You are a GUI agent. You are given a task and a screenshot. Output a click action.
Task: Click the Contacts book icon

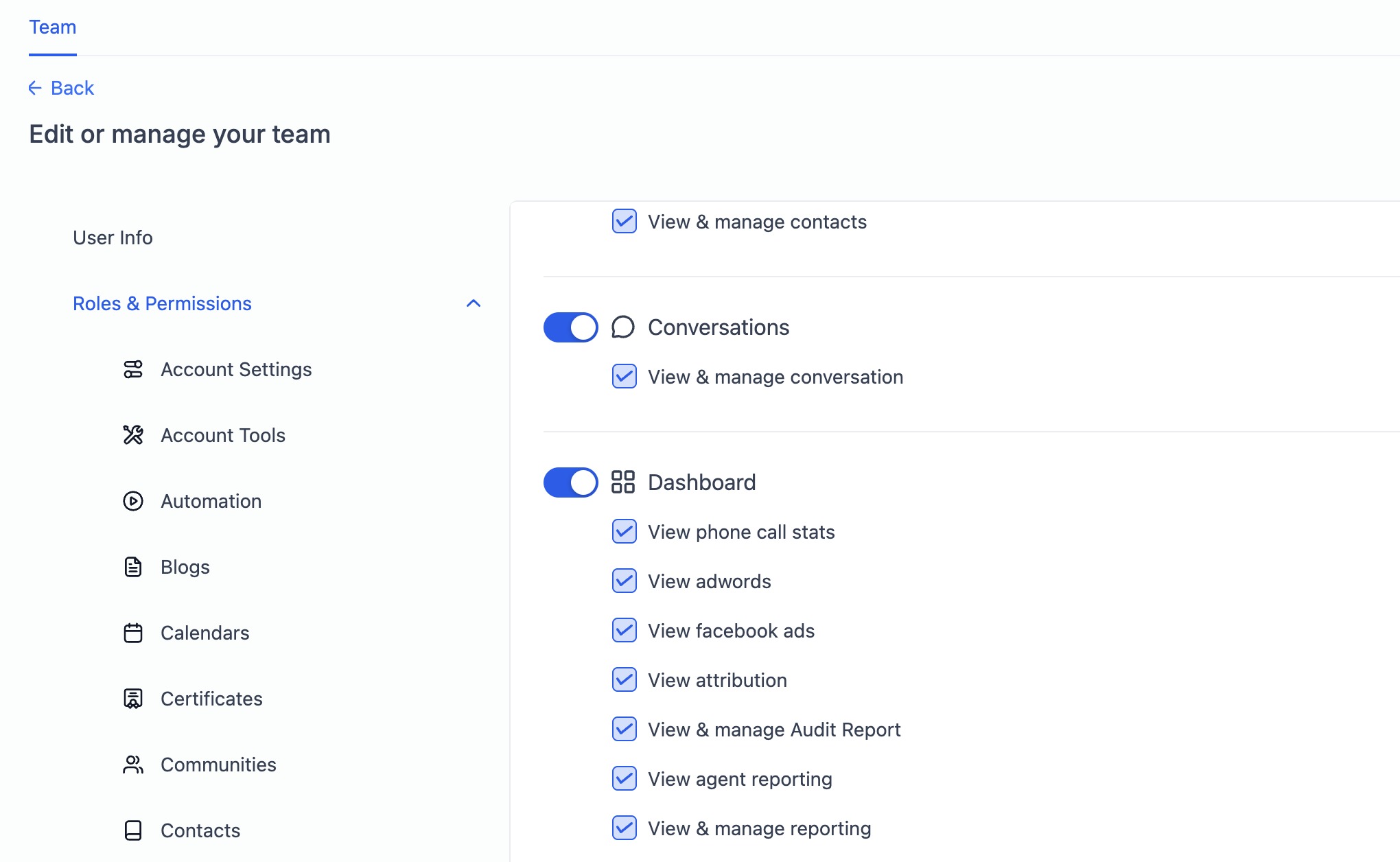coord(133,830)
